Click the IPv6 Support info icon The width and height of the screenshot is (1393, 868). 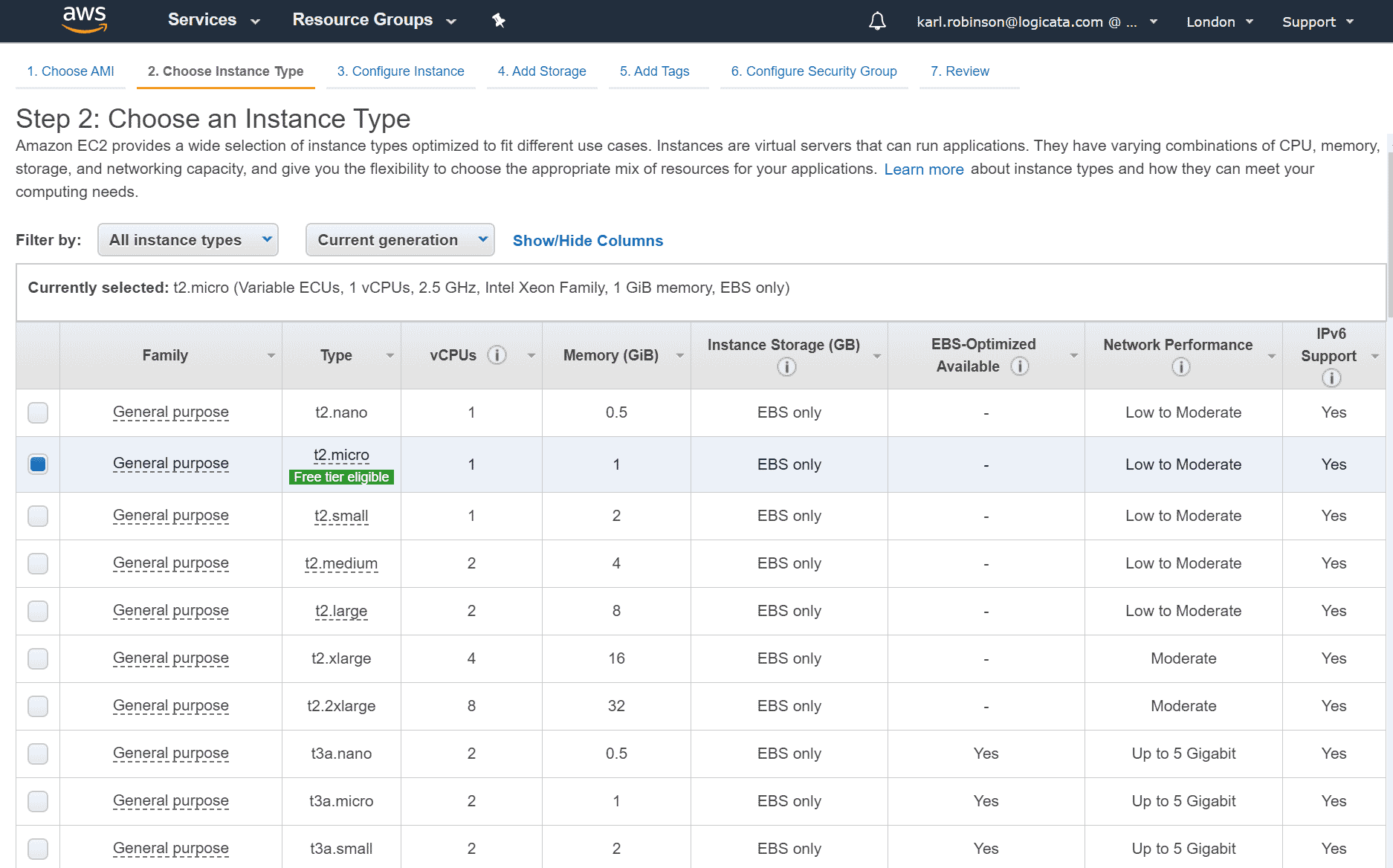point(1331,377)
